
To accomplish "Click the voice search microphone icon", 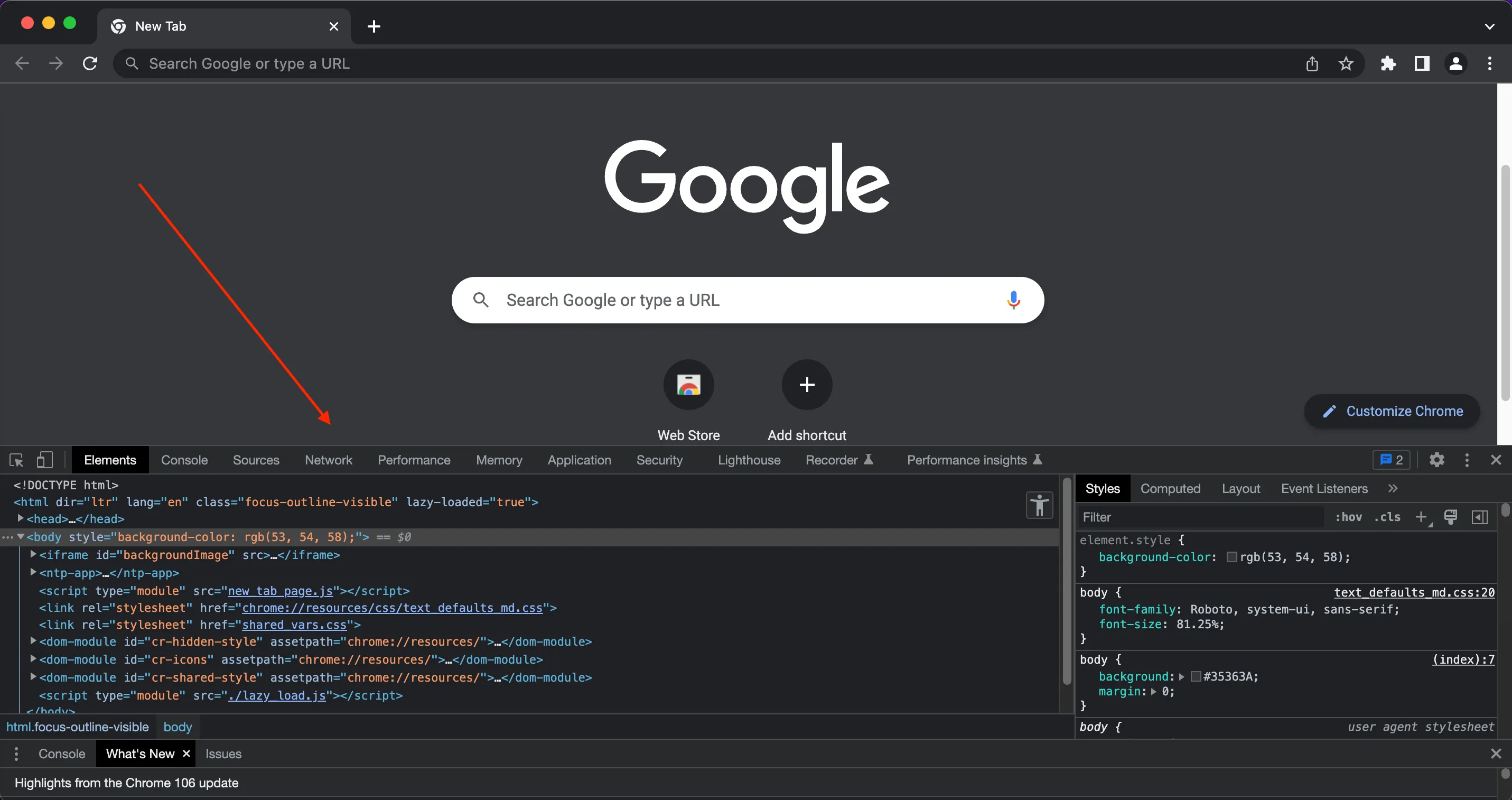I will [x=1014, y=300].
